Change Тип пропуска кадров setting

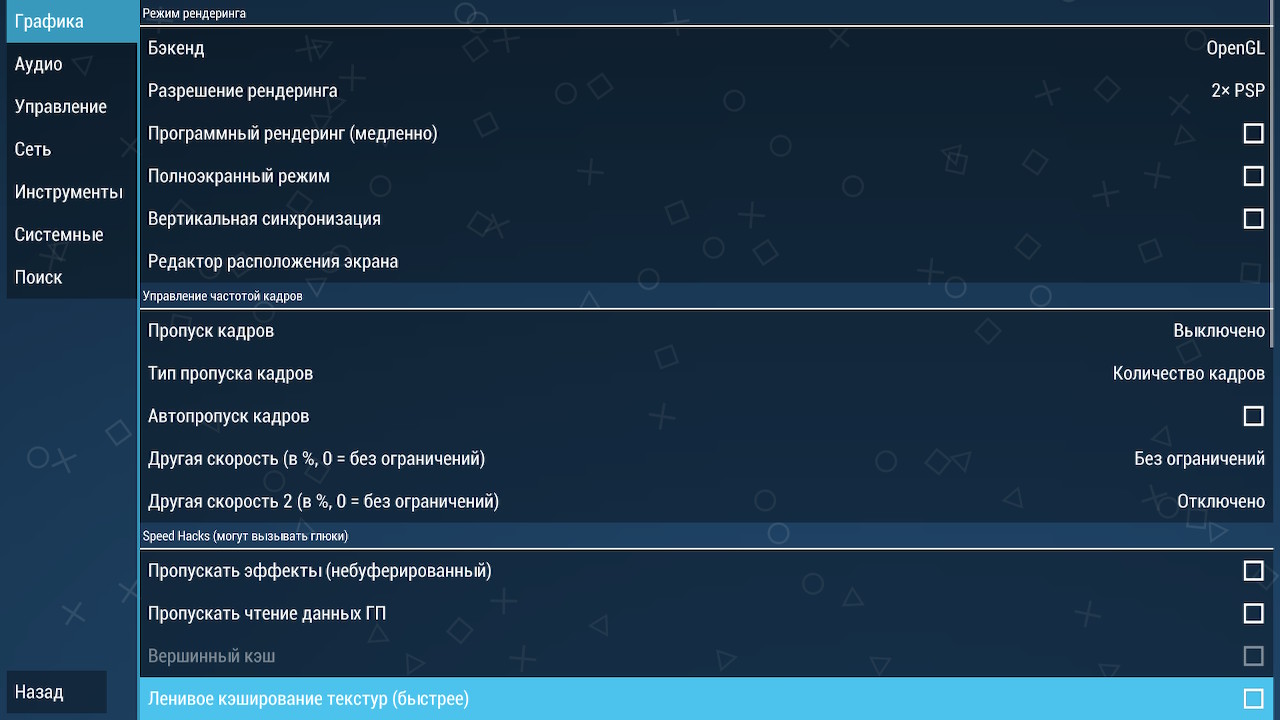[706, 374]
